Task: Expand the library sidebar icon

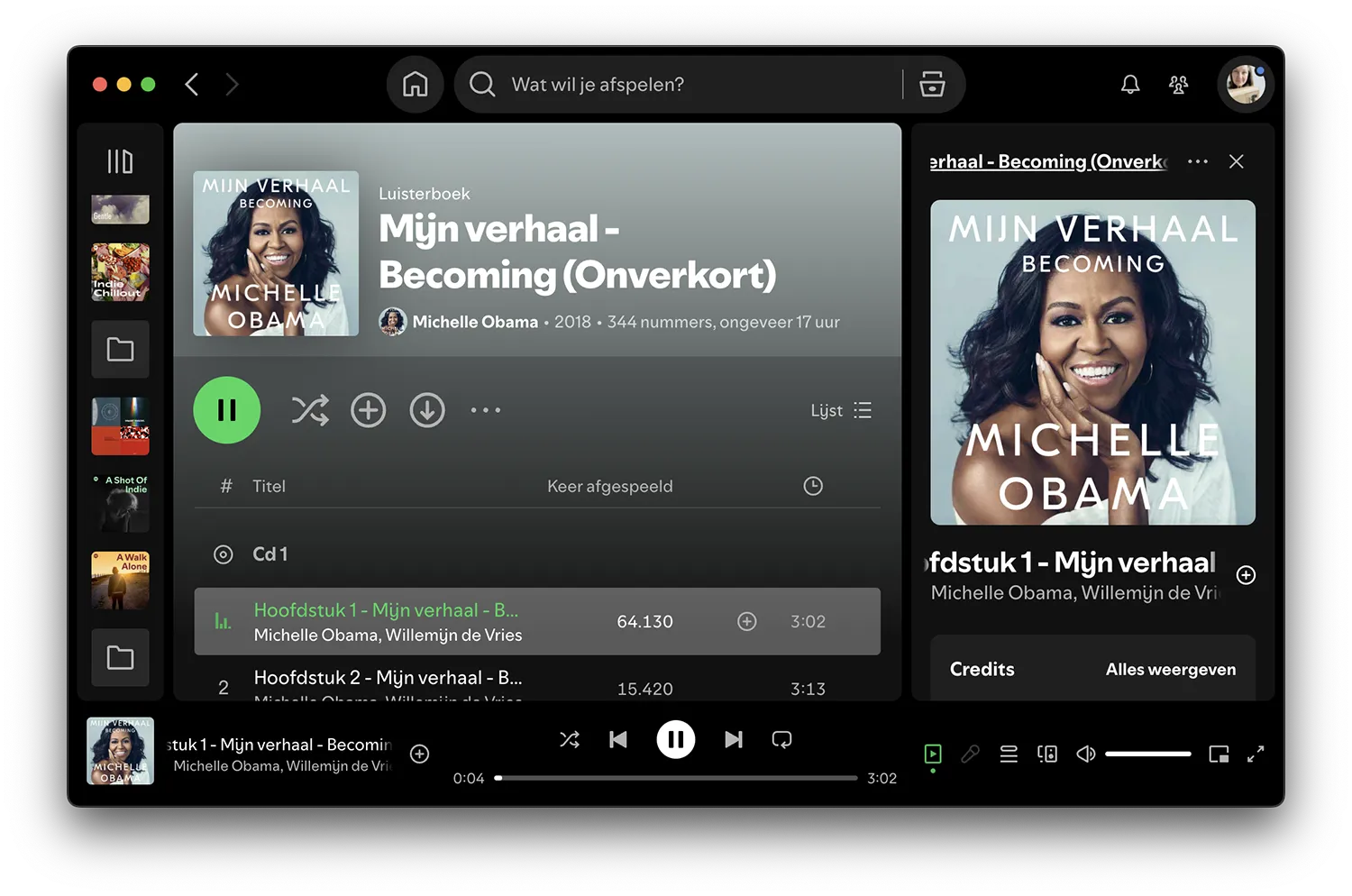Action: (x=120, y=161)
